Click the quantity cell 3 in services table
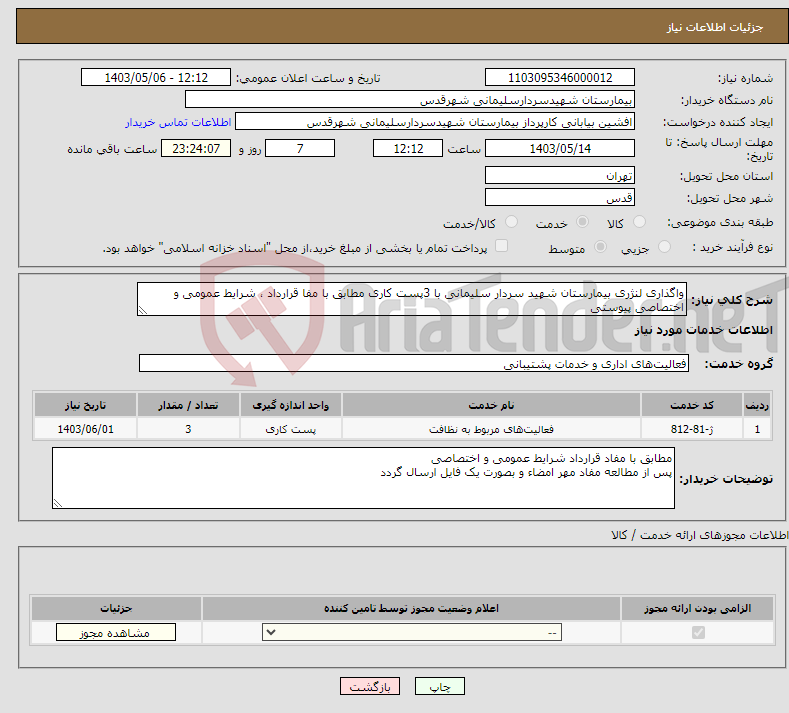Viewport: 789px width, 713px height. [x=188, y=429]
